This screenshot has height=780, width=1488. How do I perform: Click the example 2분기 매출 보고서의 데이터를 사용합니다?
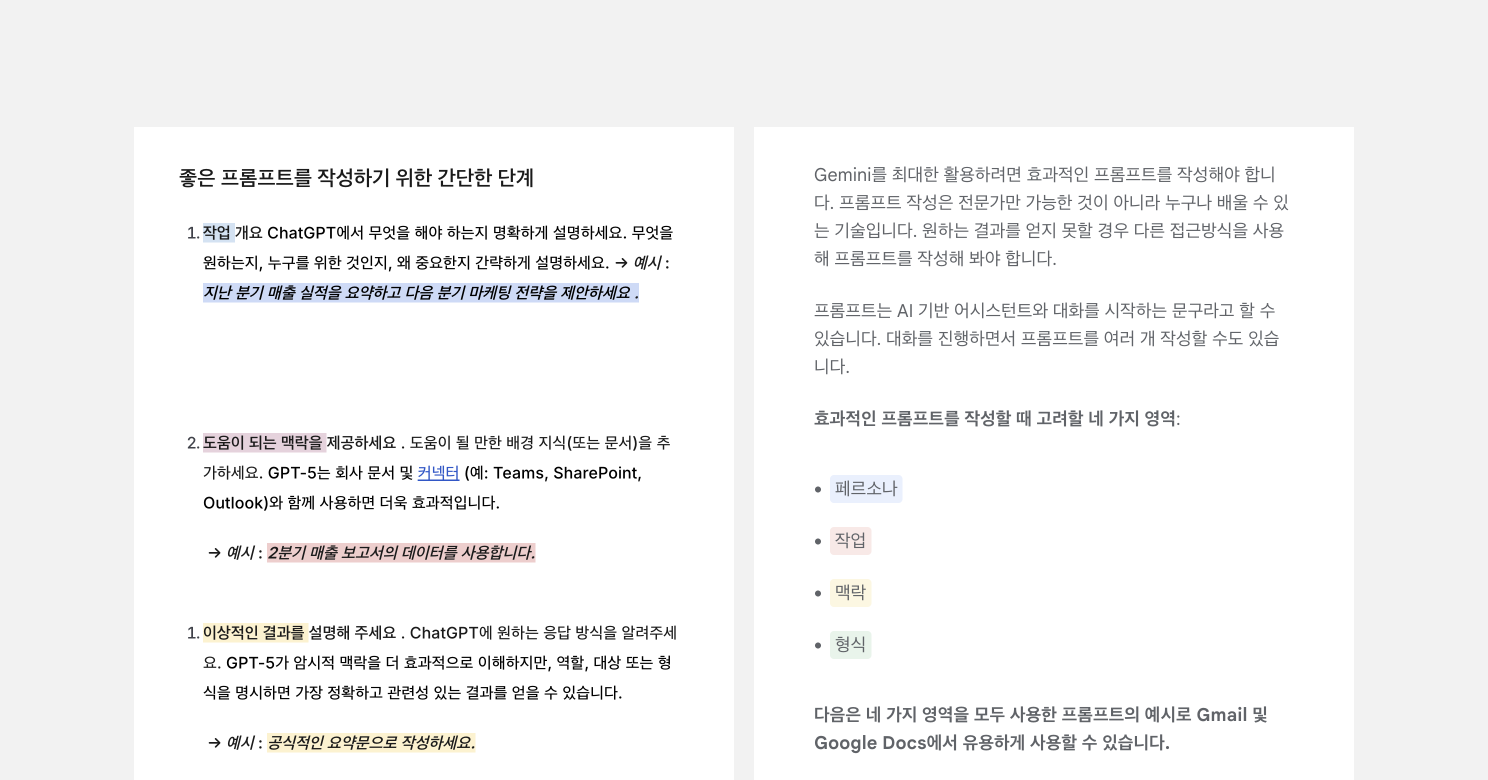point(401,553)
